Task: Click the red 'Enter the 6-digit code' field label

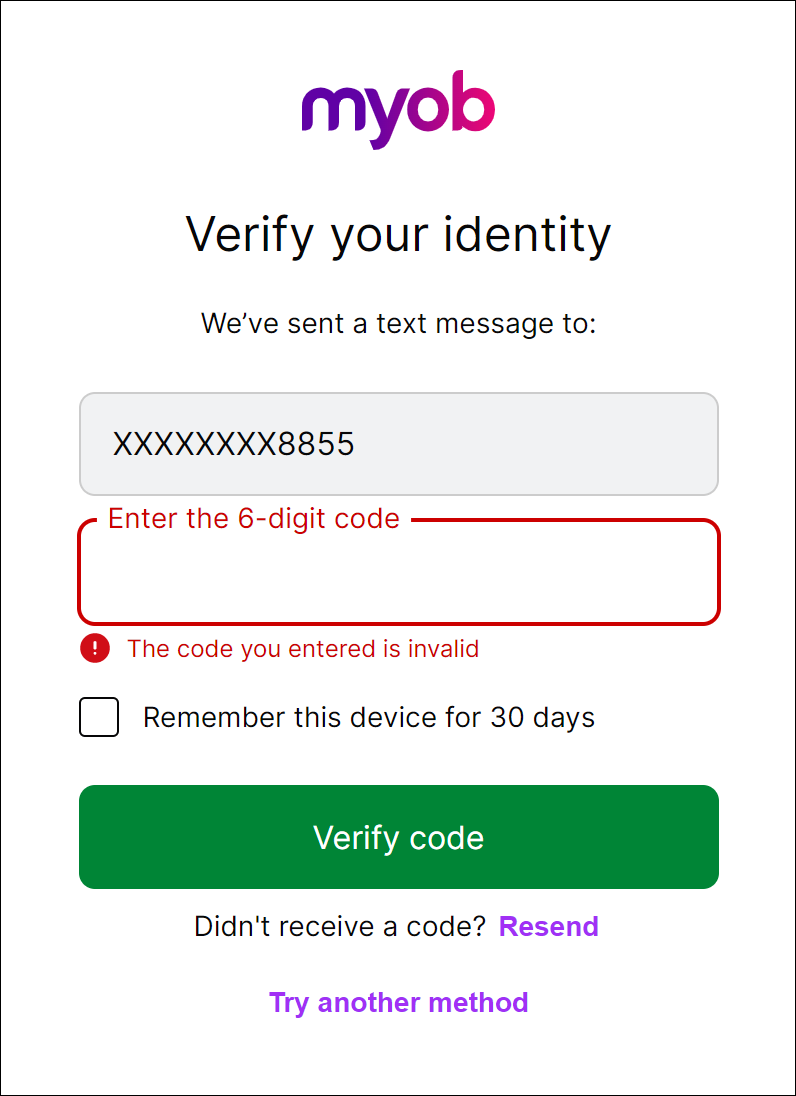Action: coord(254,518)
